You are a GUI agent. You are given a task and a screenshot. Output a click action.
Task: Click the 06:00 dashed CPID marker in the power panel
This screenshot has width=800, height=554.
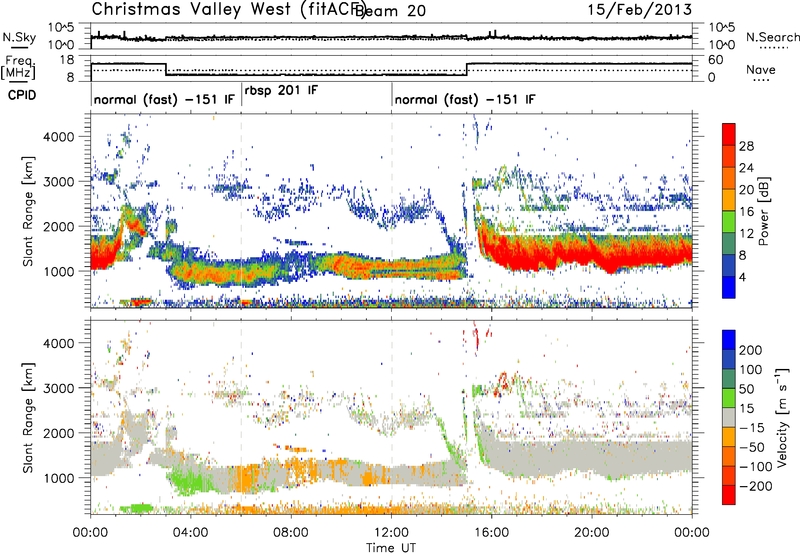coord(241,211)
